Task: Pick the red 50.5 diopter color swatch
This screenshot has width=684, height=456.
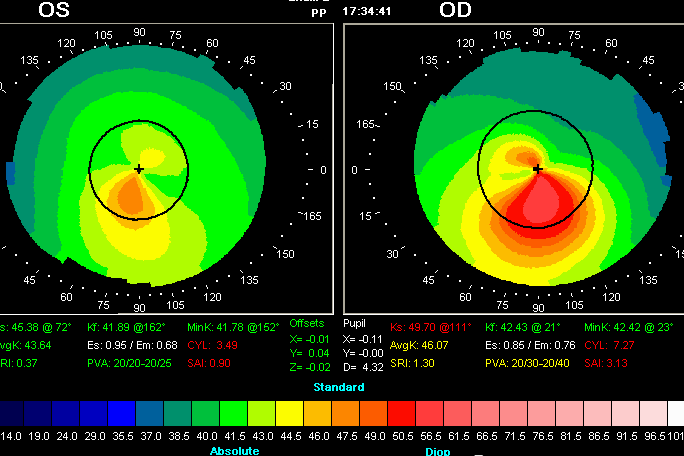Action: (401, 413)
